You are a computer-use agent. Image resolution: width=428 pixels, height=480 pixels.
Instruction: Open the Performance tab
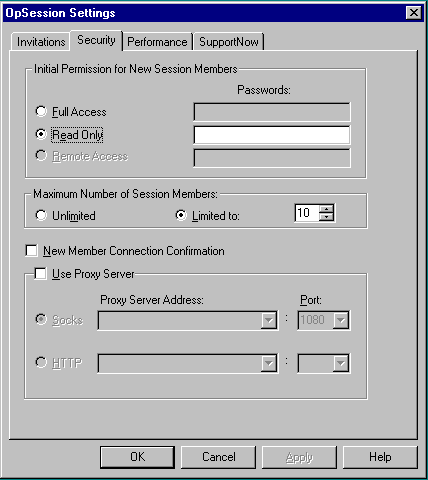(157, 42)
